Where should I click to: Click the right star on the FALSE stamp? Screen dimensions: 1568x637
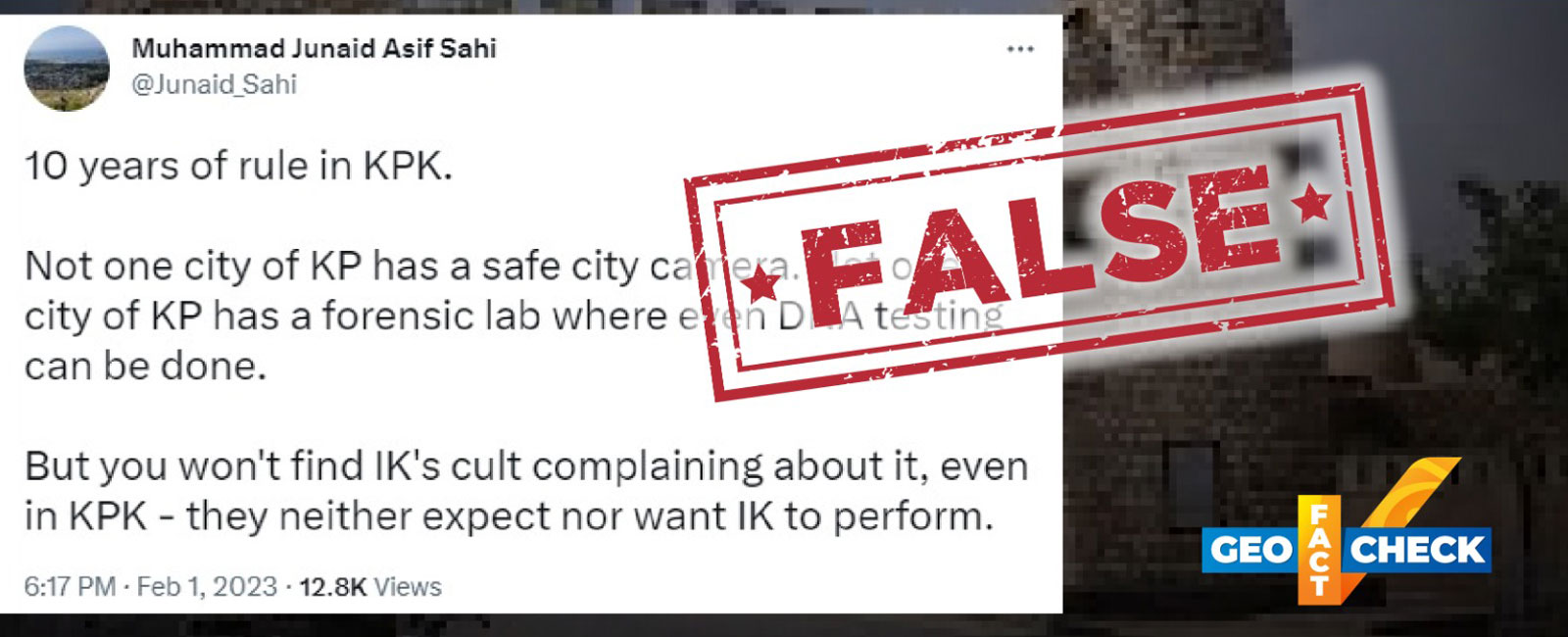[x=1311, y=204]
